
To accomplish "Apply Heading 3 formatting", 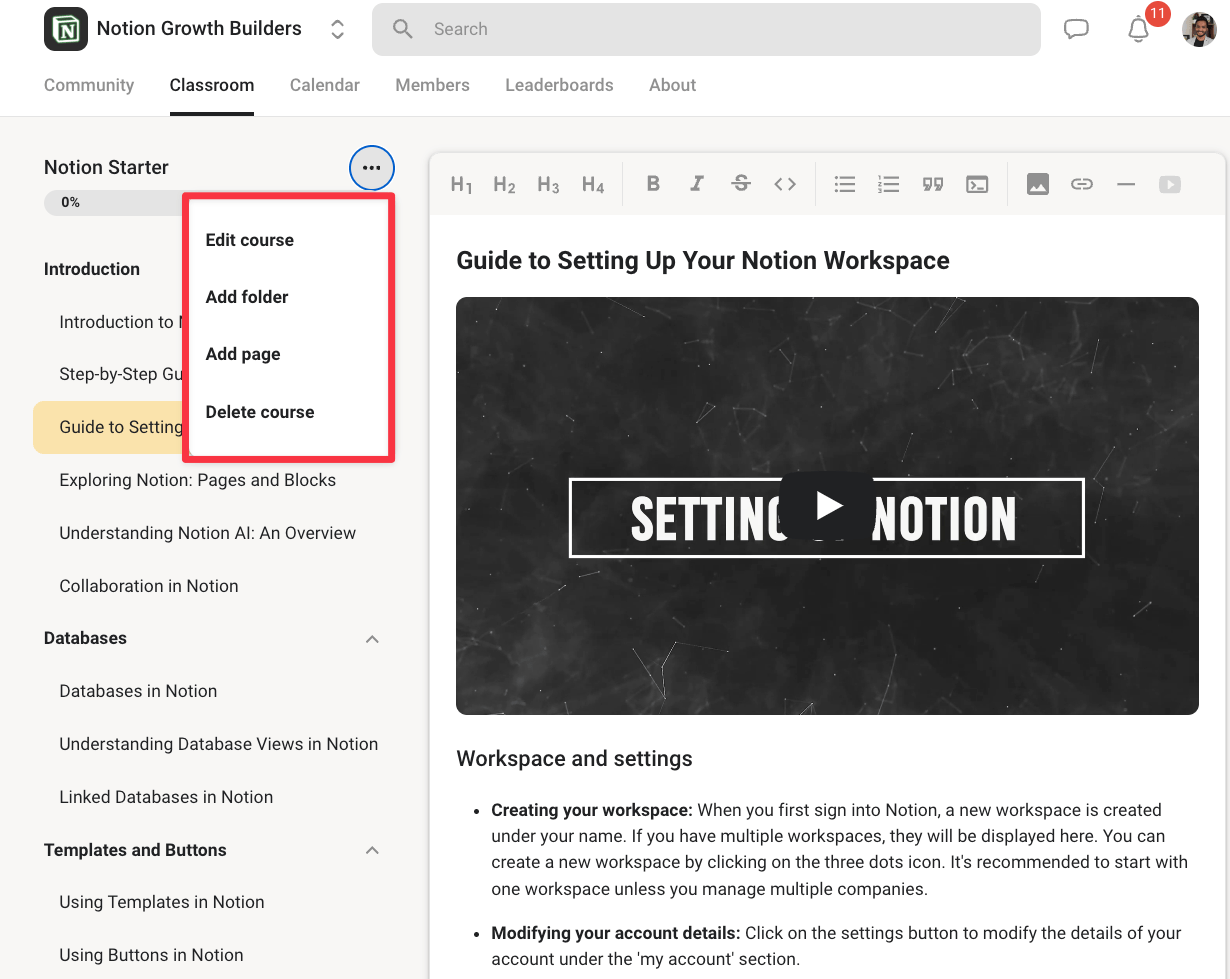I will tap(548, 184).
